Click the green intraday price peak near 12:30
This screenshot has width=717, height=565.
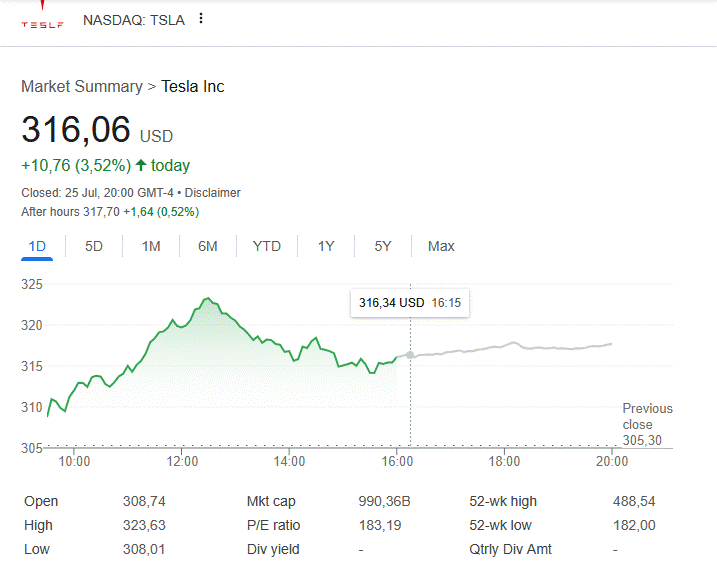[x=208, y=298]
